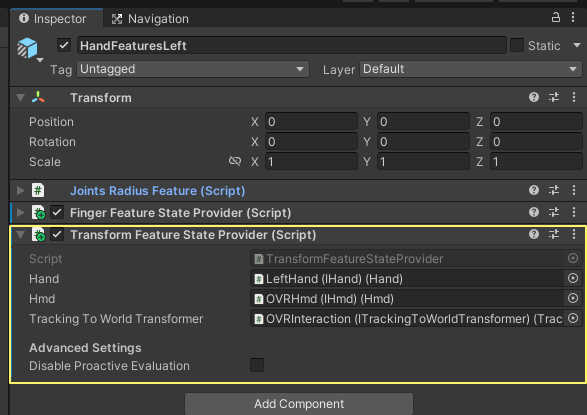Open Finger Feature State Provider help
This screenshot has width=587, height=415.
click(x=534, y=212)
